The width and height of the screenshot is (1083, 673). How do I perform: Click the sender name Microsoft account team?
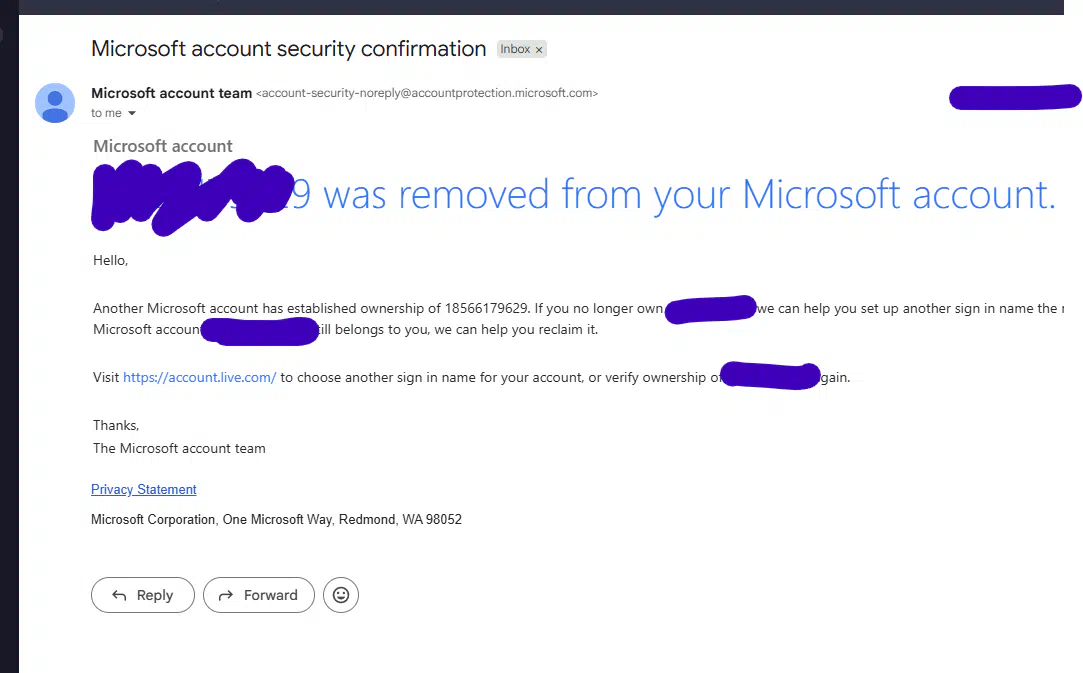coord(171,93)
